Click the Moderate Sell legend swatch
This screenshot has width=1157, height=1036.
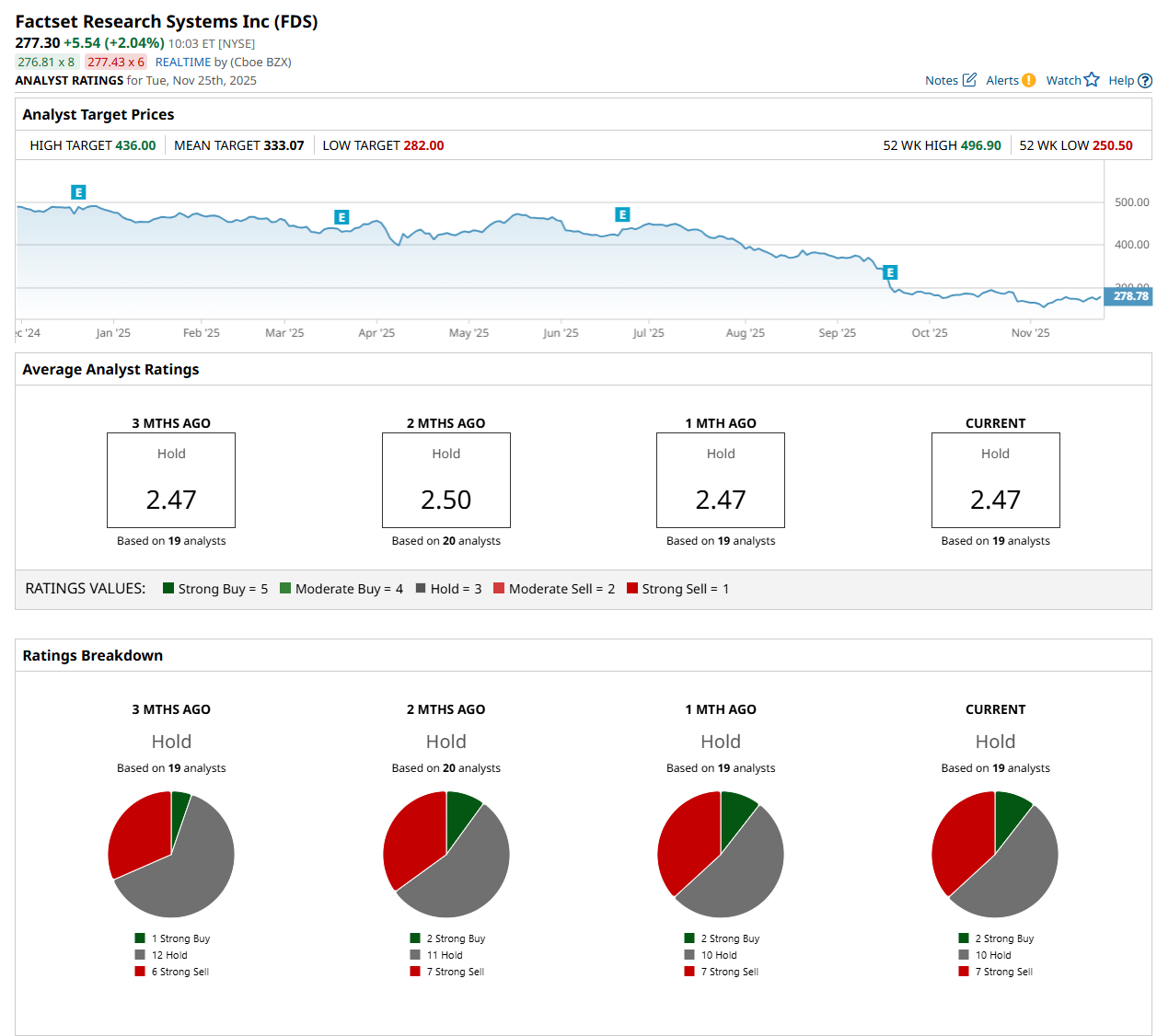[x=499, y=588]
